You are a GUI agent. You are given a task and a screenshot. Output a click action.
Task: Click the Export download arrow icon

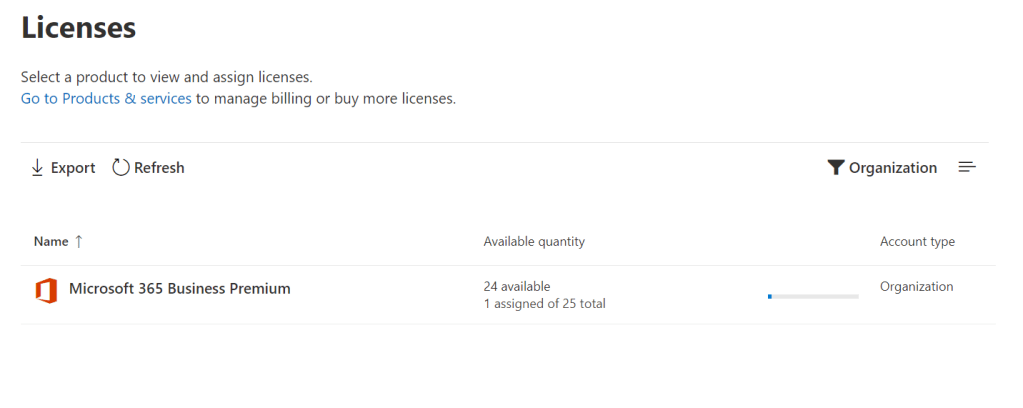pos(37,168)
